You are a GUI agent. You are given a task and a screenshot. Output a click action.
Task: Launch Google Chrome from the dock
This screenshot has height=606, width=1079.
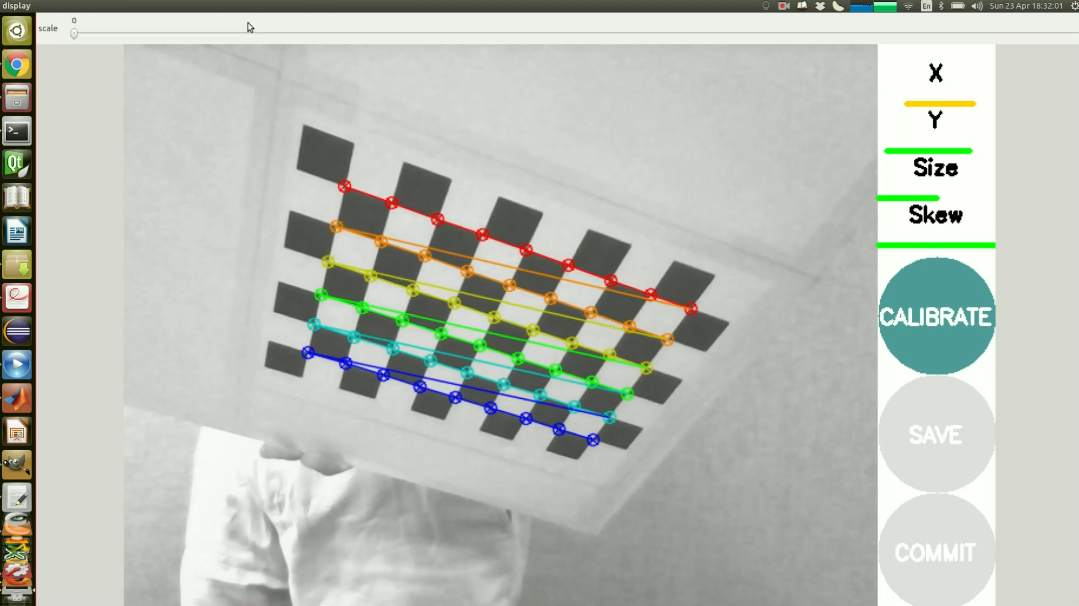(x=17, y=65)
